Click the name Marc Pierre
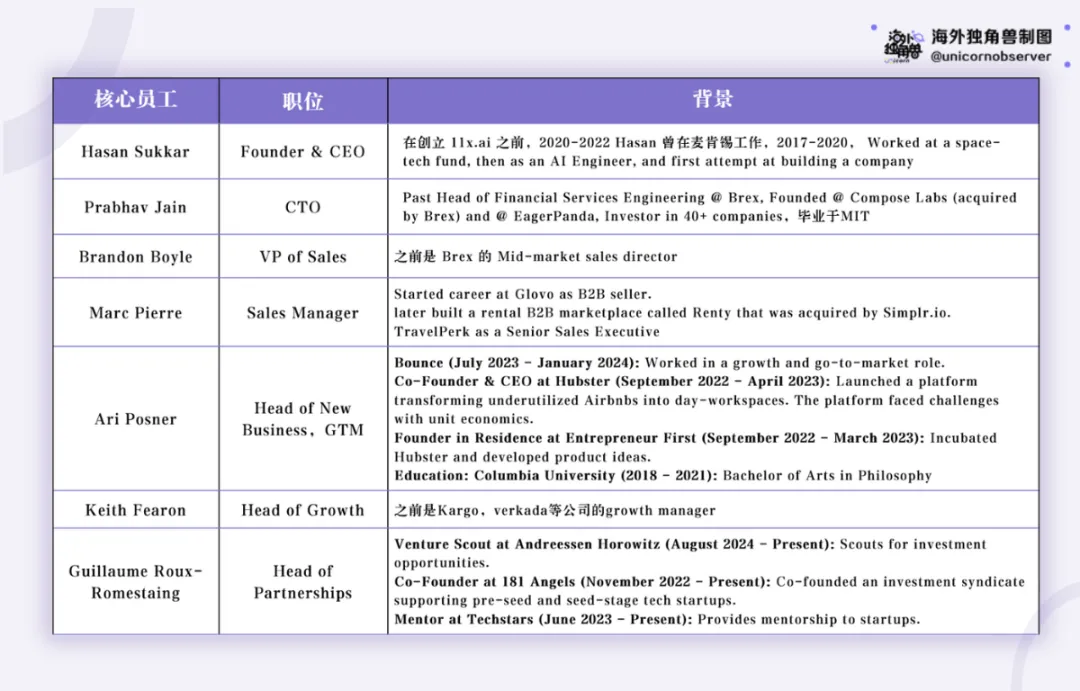Screen dimensions: 1080x691 (136, 313)
